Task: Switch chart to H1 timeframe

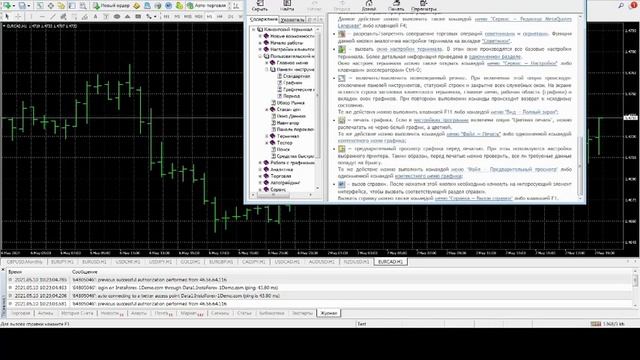Action: pos(209,16)
